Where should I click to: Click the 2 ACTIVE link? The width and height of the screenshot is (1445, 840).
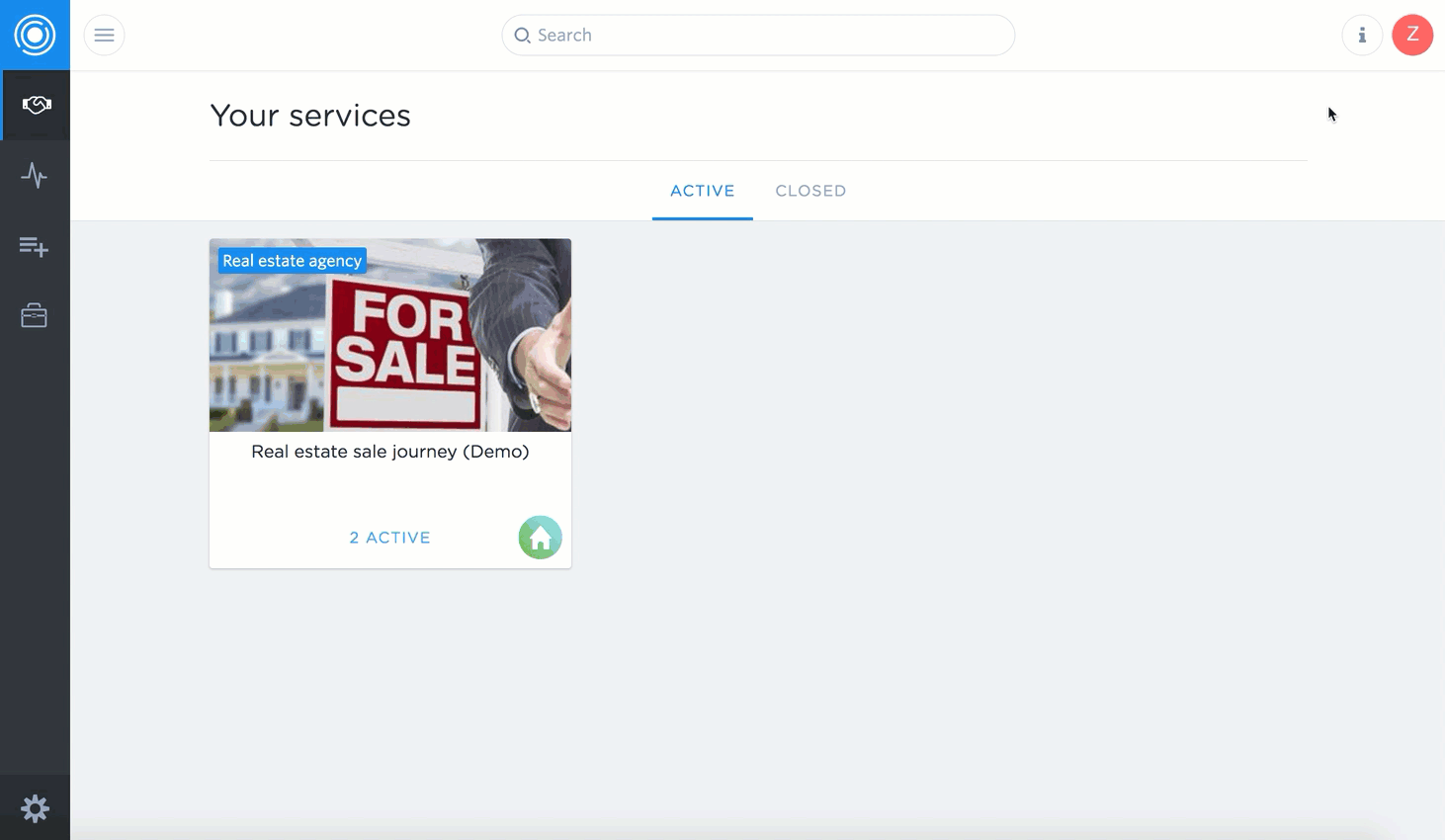[390, 538]
